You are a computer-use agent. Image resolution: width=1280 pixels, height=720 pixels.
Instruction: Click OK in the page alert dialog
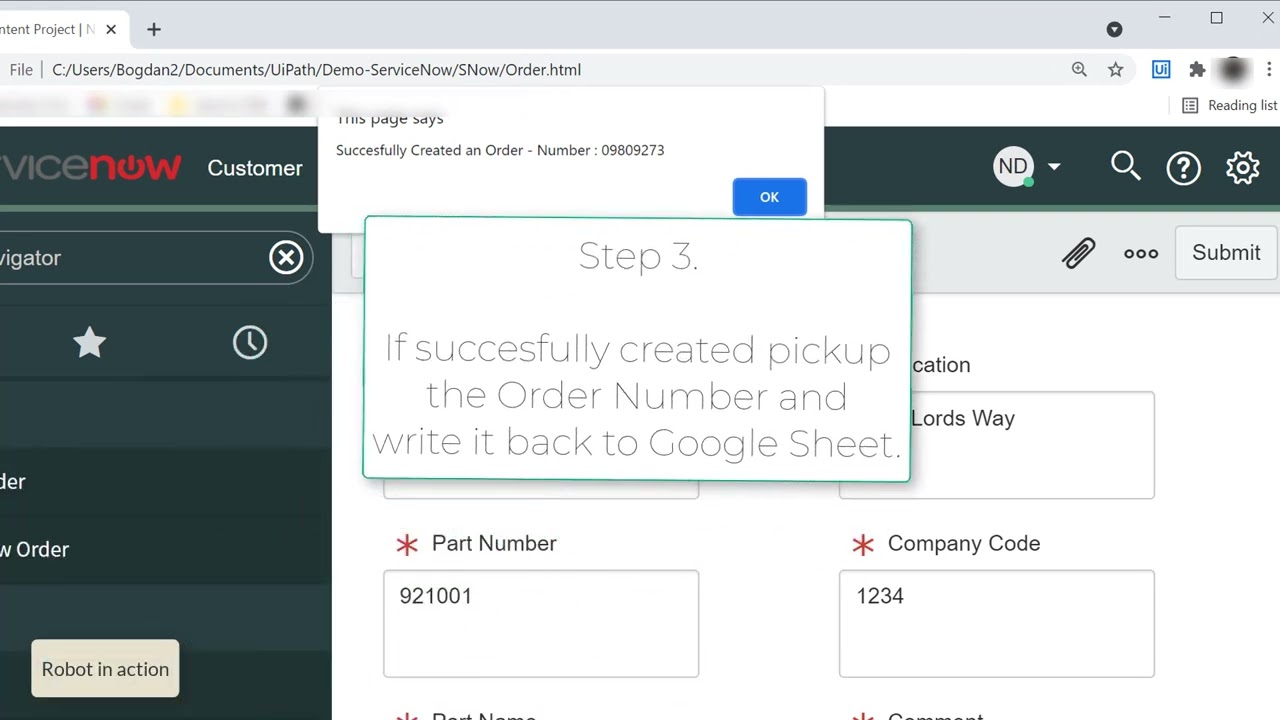[x=769, y=197]
